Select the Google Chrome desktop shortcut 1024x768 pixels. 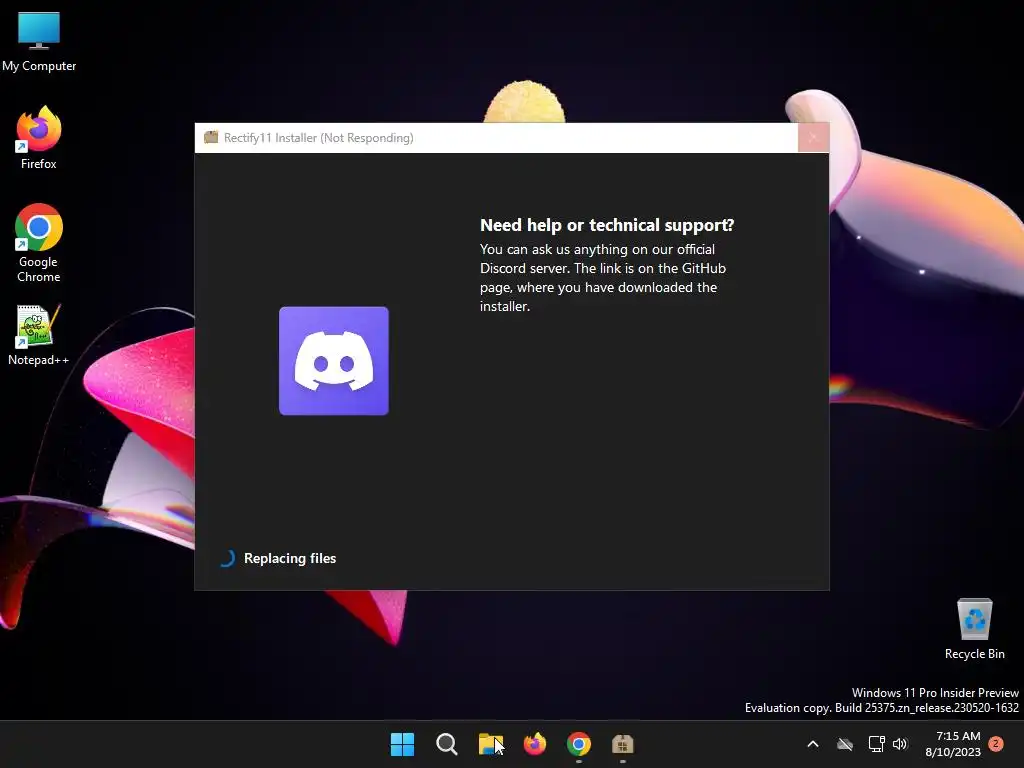pos(39,242)
